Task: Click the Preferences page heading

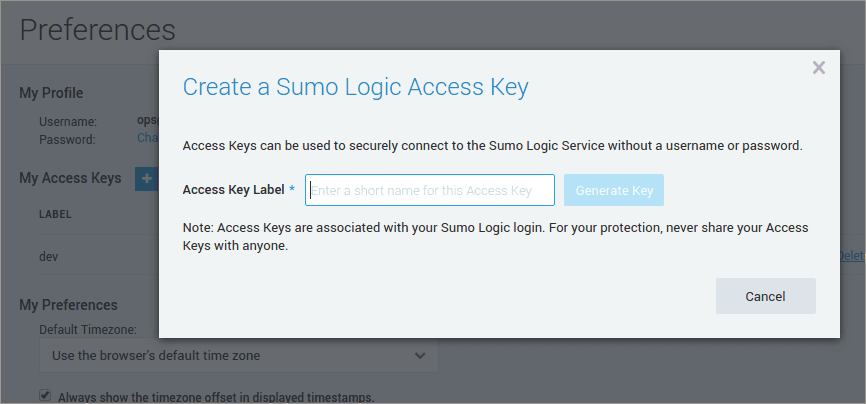Action: [97, 30]
